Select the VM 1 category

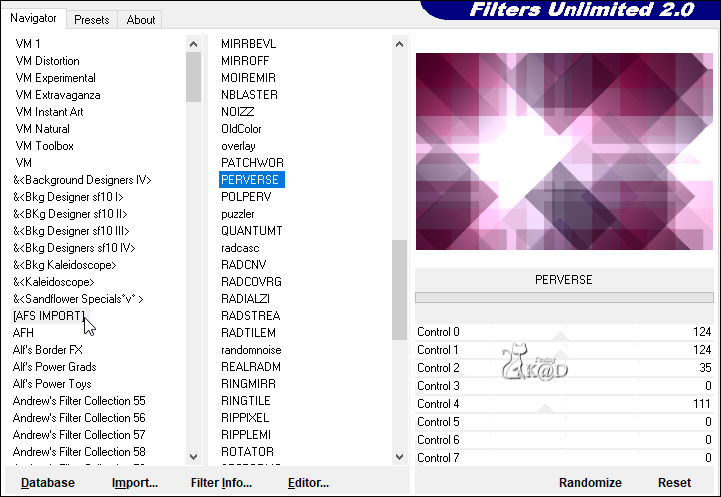(x=28, y=44)
